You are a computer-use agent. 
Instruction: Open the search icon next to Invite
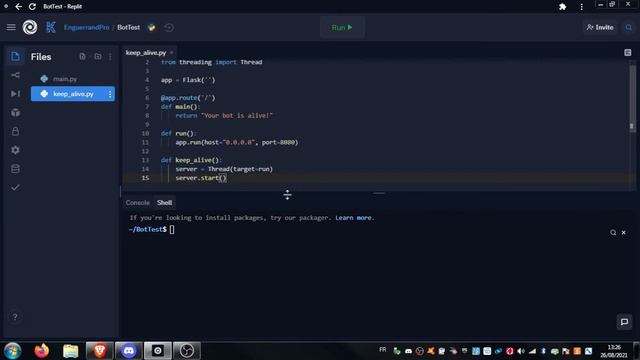pos(629,27)
